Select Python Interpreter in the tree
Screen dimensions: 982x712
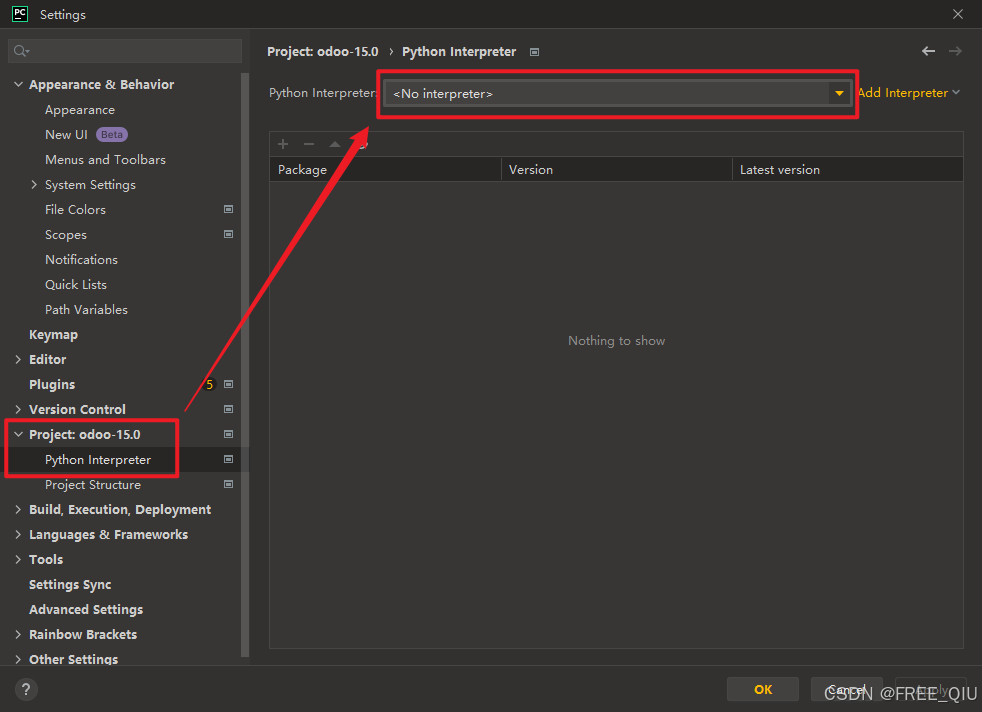coord(98,460)
